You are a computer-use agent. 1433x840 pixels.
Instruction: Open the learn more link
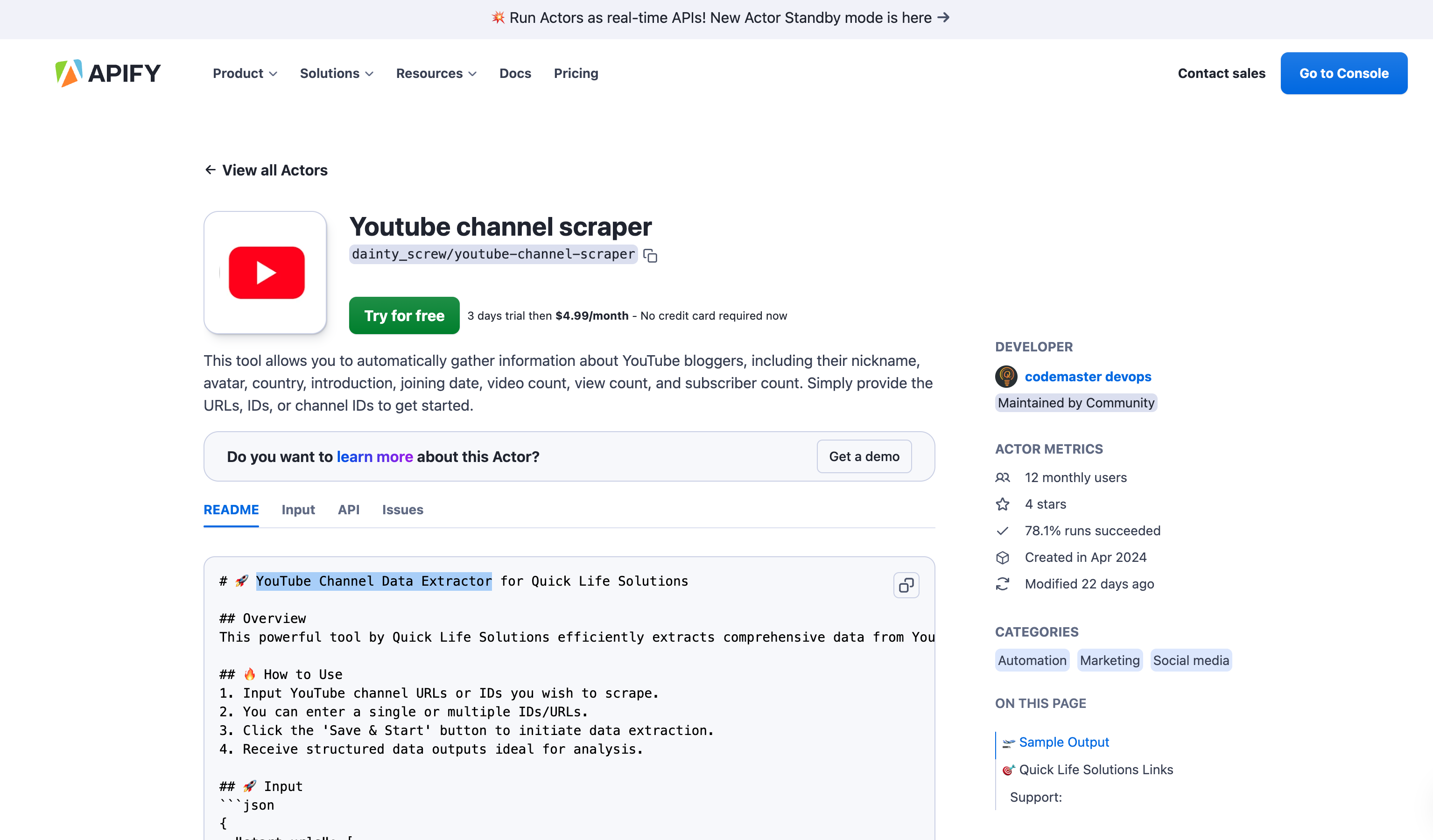click(x=375, y=456)
